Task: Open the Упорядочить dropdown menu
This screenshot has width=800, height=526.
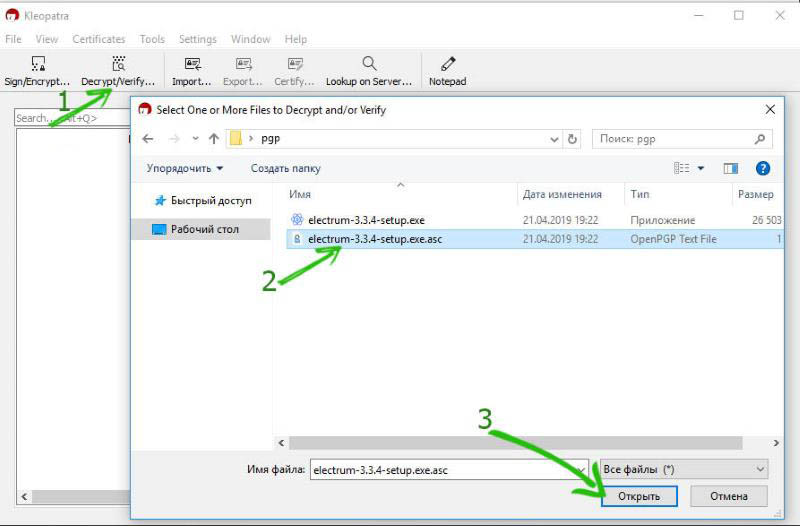Action: click(185, 168)
